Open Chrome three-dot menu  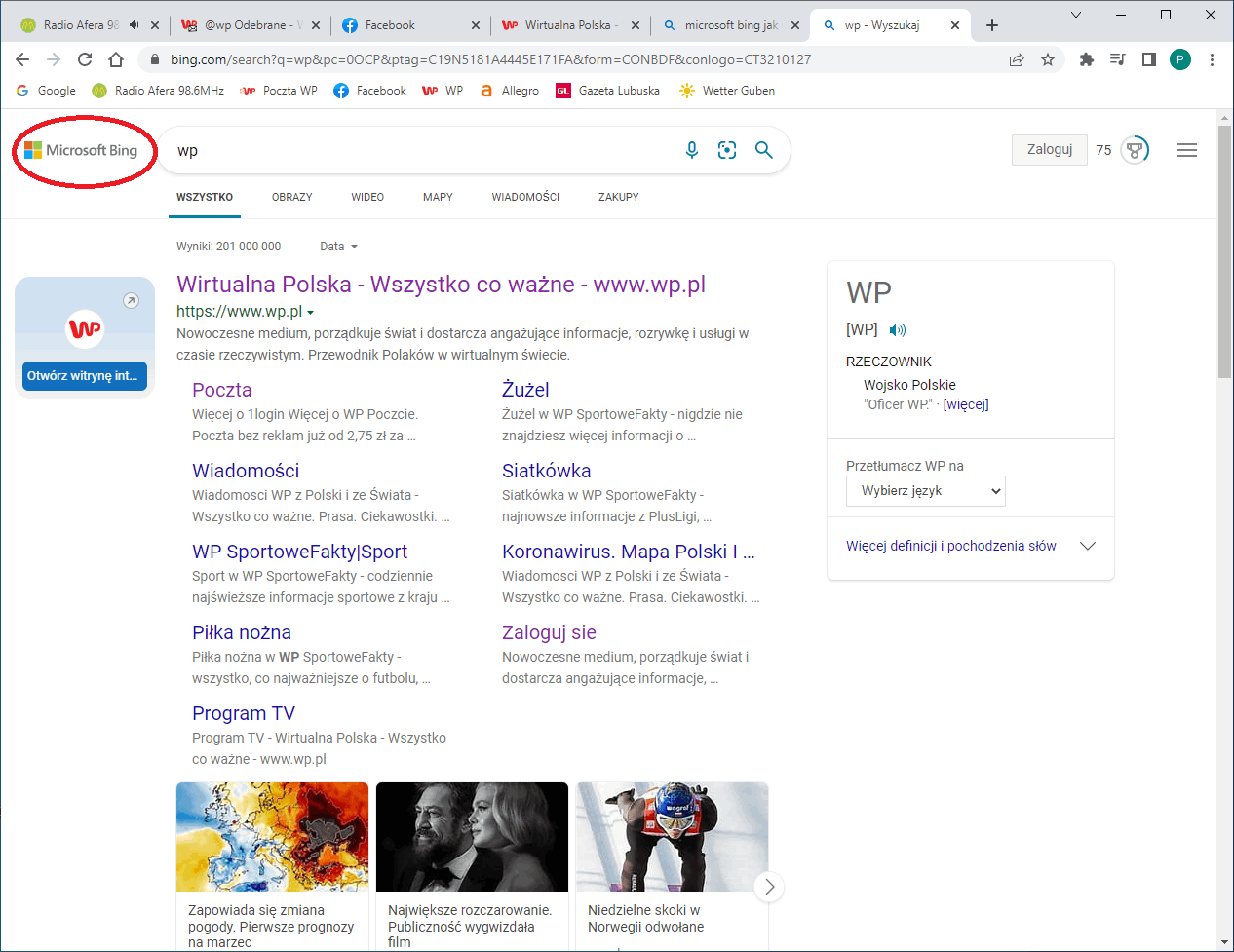coord(1212,59)
